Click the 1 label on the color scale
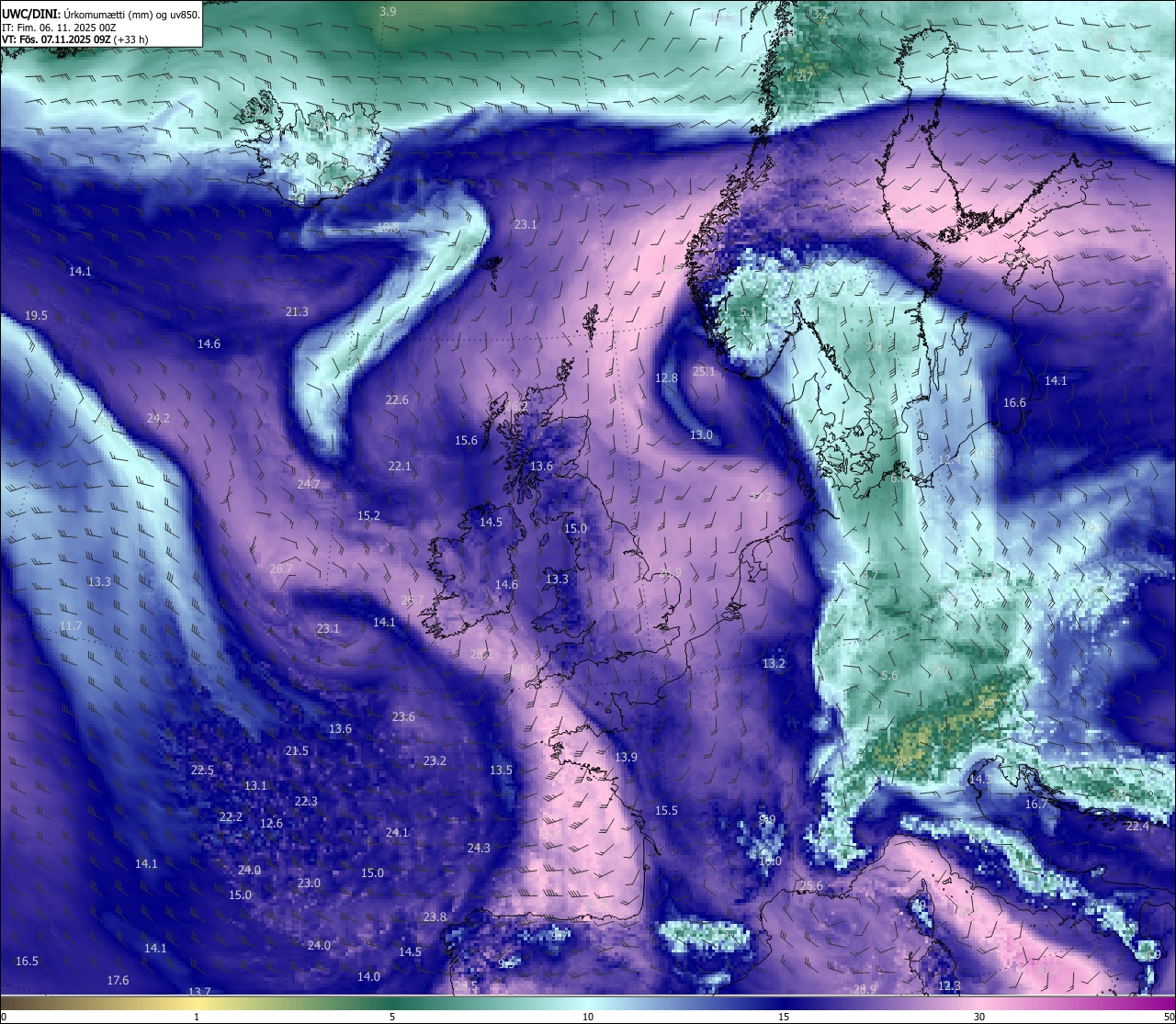The image size is (1176, 1024). pos(197,1017)
